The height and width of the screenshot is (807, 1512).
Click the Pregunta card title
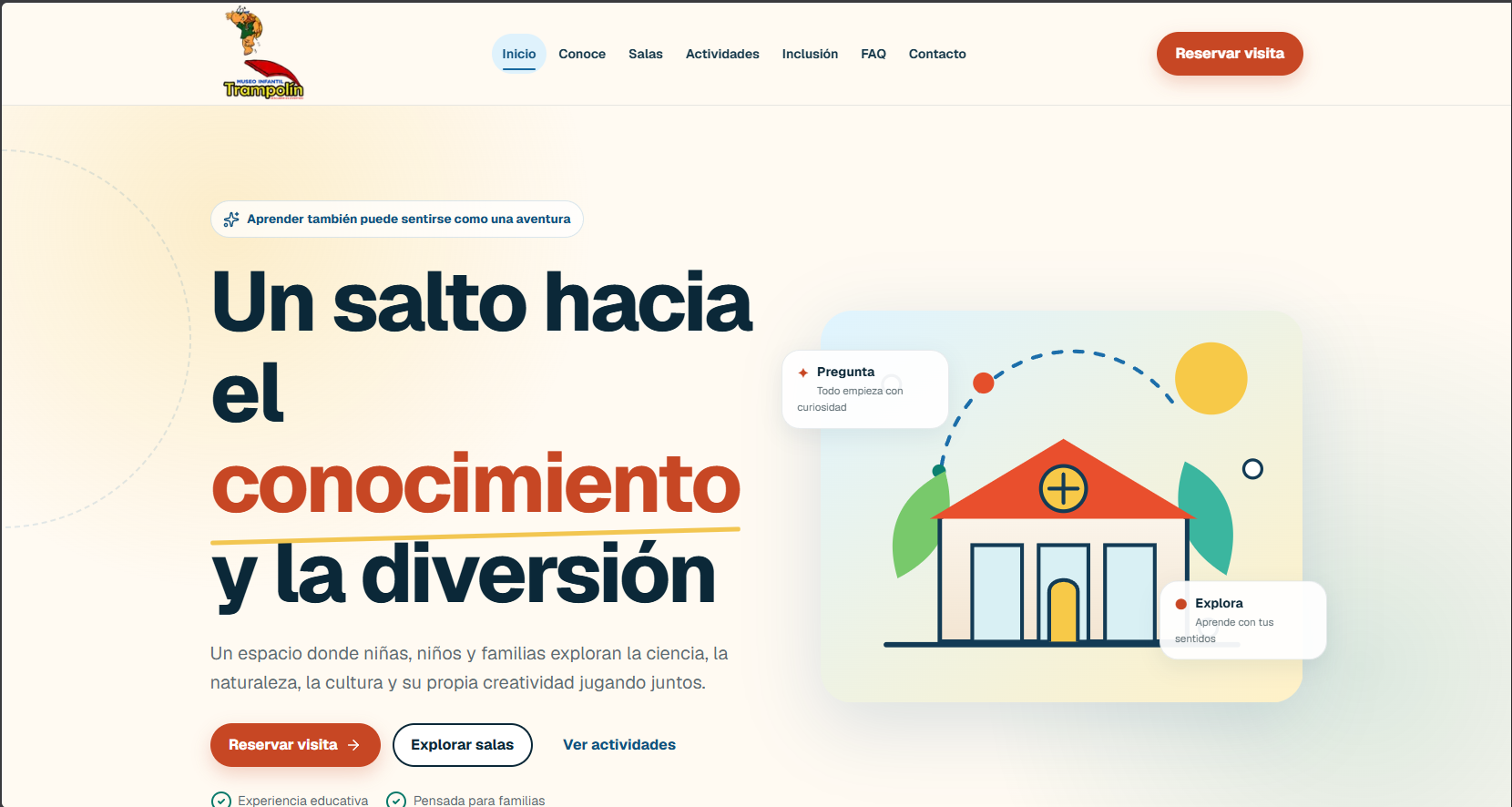[x=845, y=372]
